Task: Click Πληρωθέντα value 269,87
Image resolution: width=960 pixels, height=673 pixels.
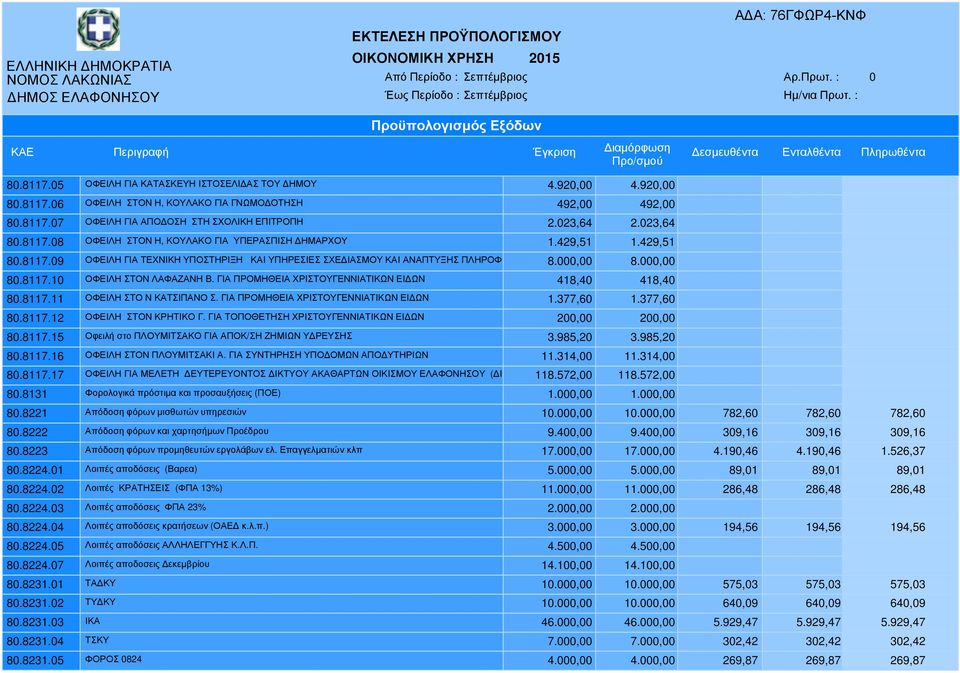Action: click(908, 660)
